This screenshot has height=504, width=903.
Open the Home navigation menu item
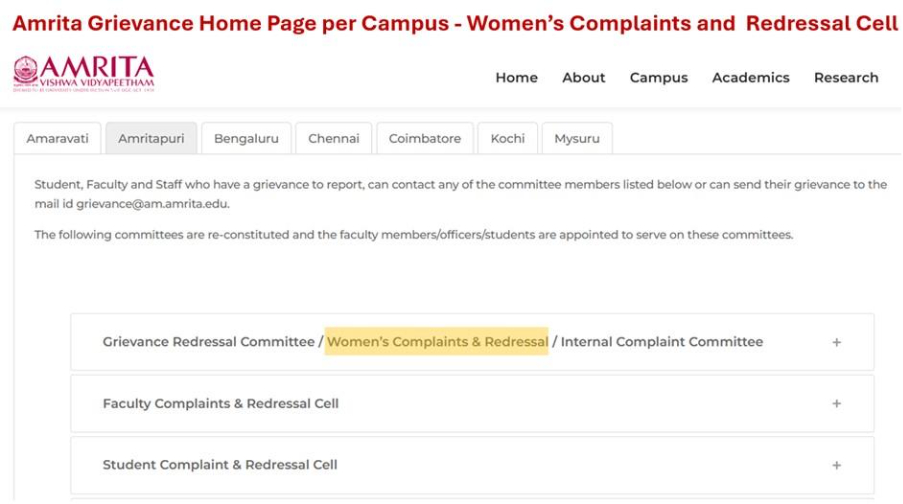(x=516, y=78)
